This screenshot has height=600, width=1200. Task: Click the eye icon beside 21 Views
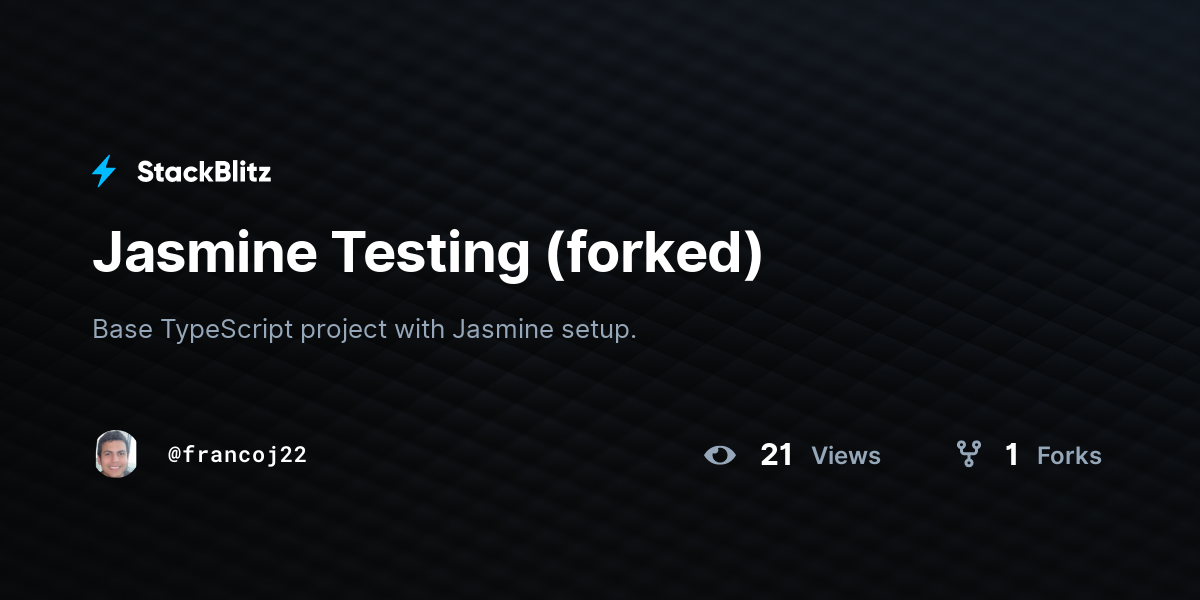[720, 456]
